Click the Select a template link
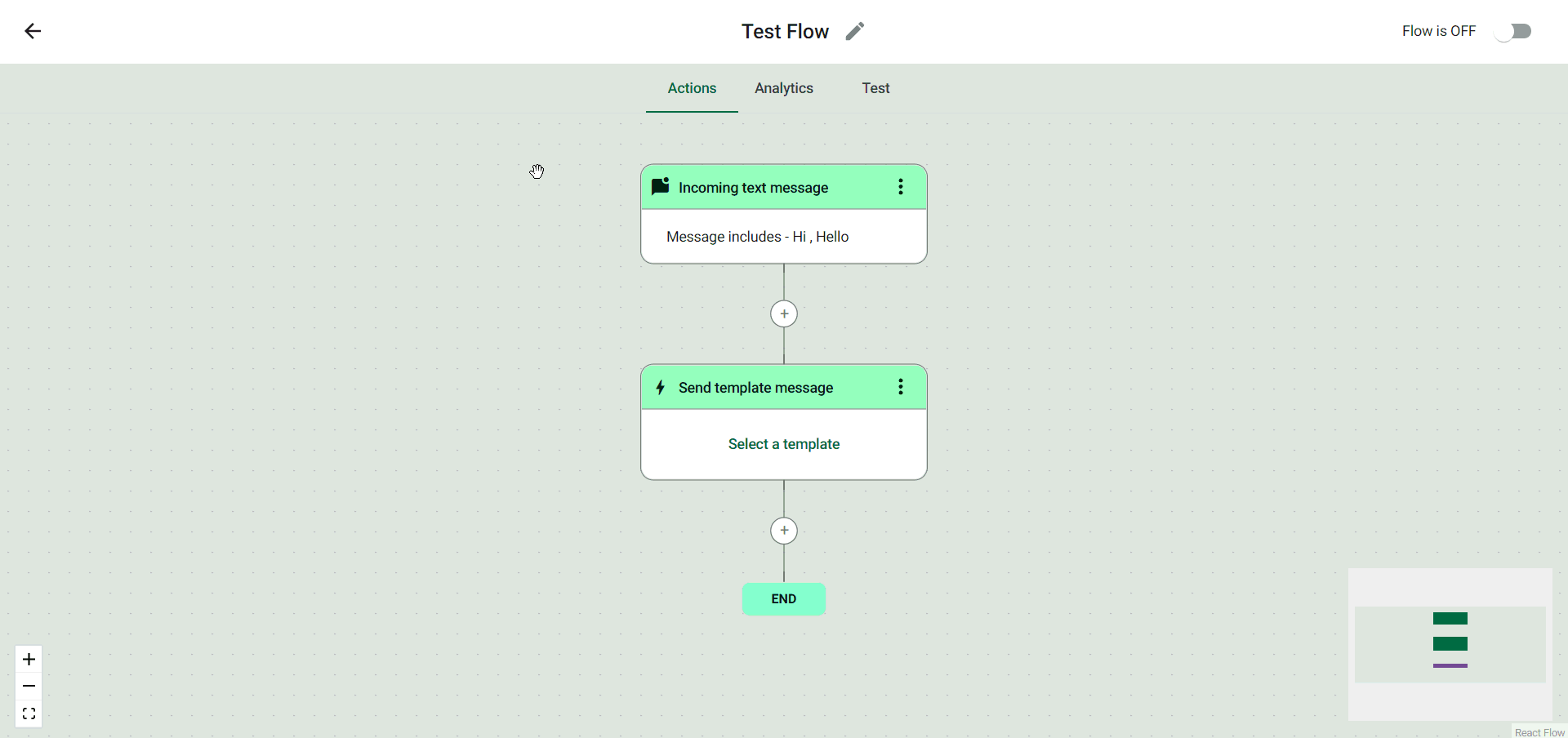This screenshot has height=738, width=1568. pos(784,444)
